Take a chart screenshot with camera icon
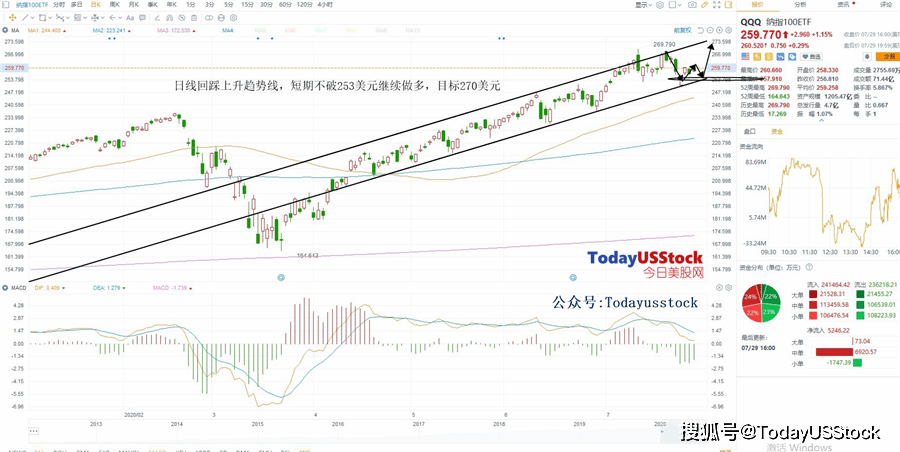900x452 pixels. 693,5
